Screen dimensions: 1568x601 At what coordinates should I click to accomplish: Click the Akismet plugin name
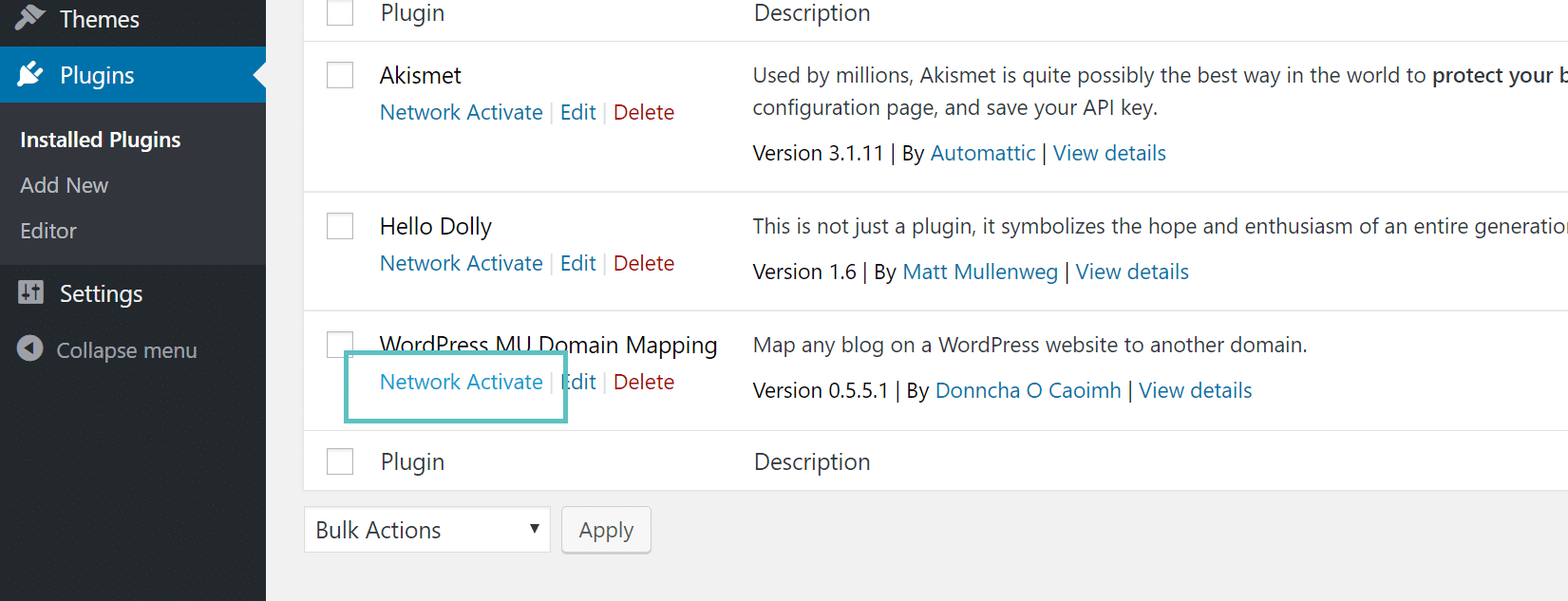(421, 75)
